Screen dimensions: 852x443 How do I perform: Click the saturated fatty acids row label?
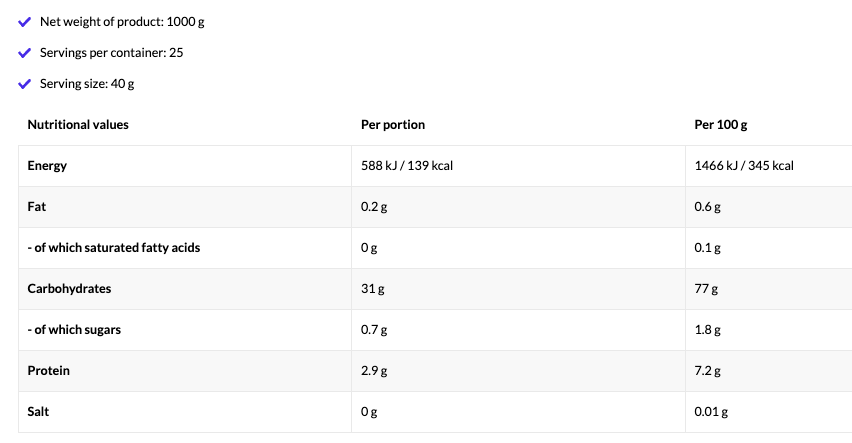click(x=113, y=247)
